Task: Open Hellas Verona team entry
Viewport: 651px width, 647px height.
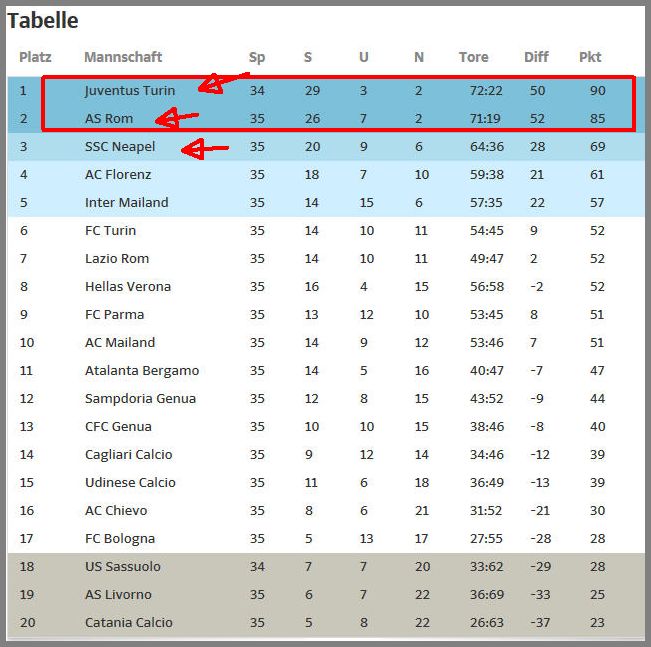Action: click(x=128, y=287)
